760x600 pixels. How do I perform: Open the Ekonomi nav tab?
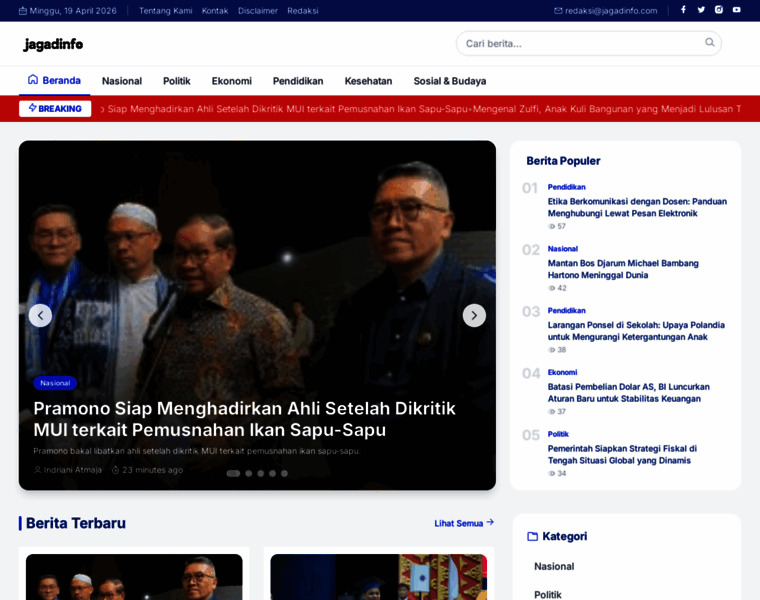[x=232, y=81]
